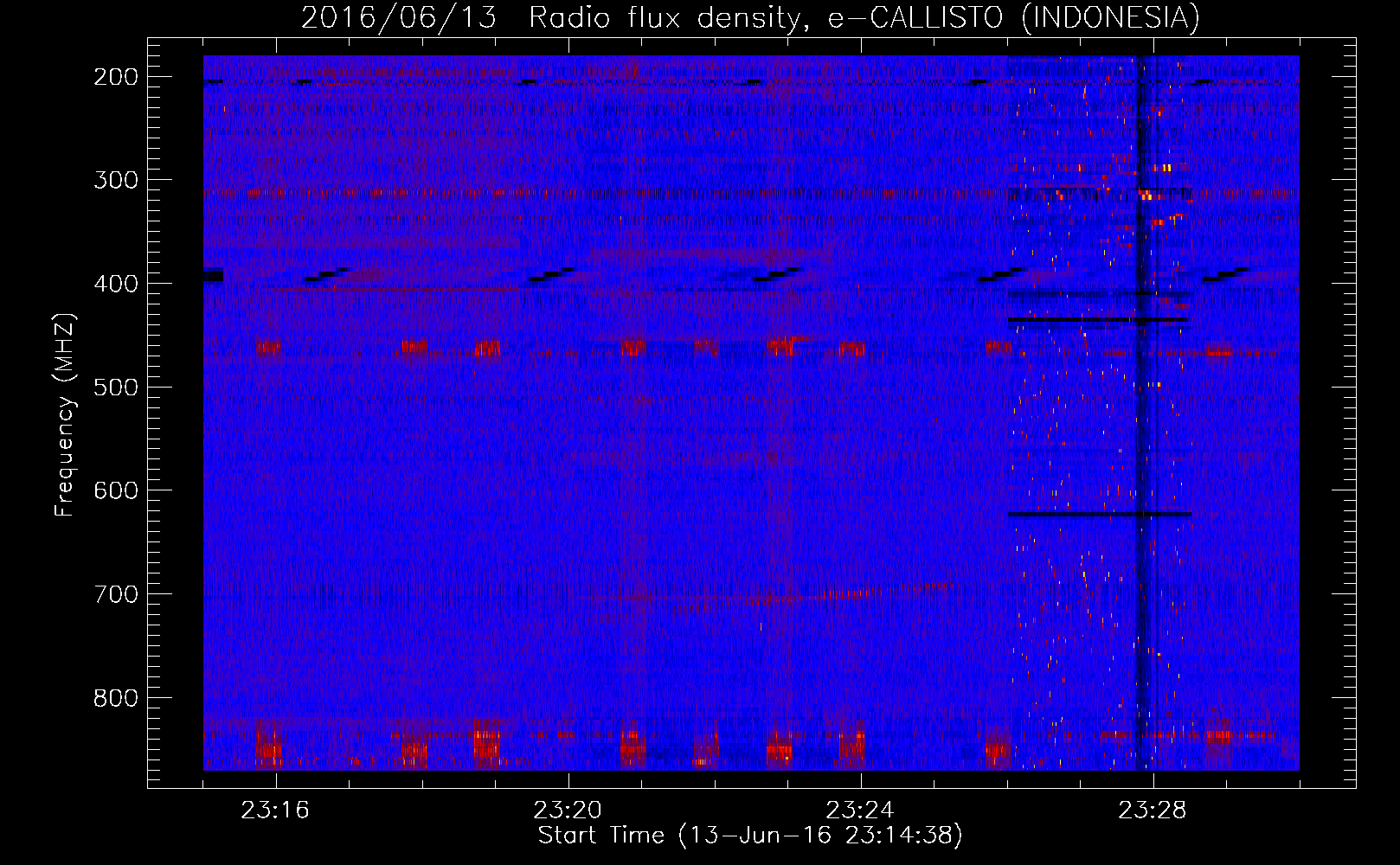Image resolution: width=1400 pixels, height=865 pixels.
Task: Click the black horizontal line near 435 MHz
Action: coord(1097,320)
